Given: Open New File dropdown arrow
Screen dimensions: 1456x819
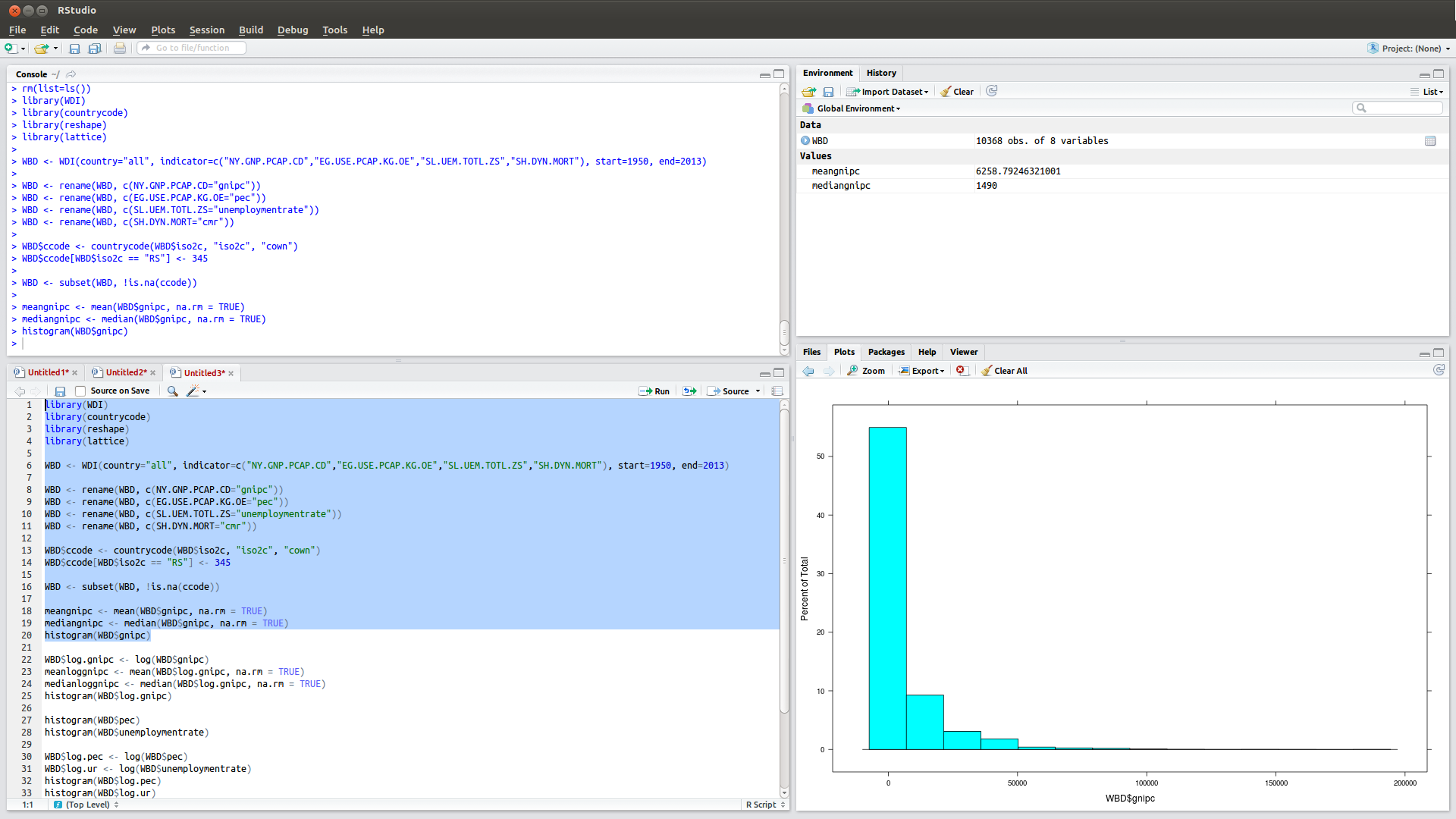Looking at the screenshot, I should [x=24, y=49].
